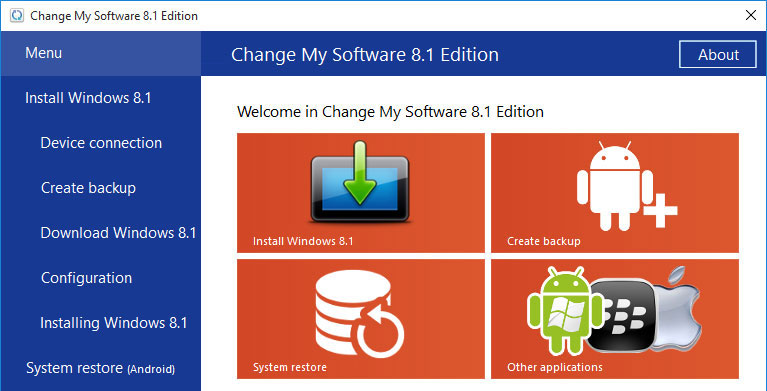Viewport: 767px width, 391px height.
Task: Click the Create backup tile label
Action: pos(543,241)
